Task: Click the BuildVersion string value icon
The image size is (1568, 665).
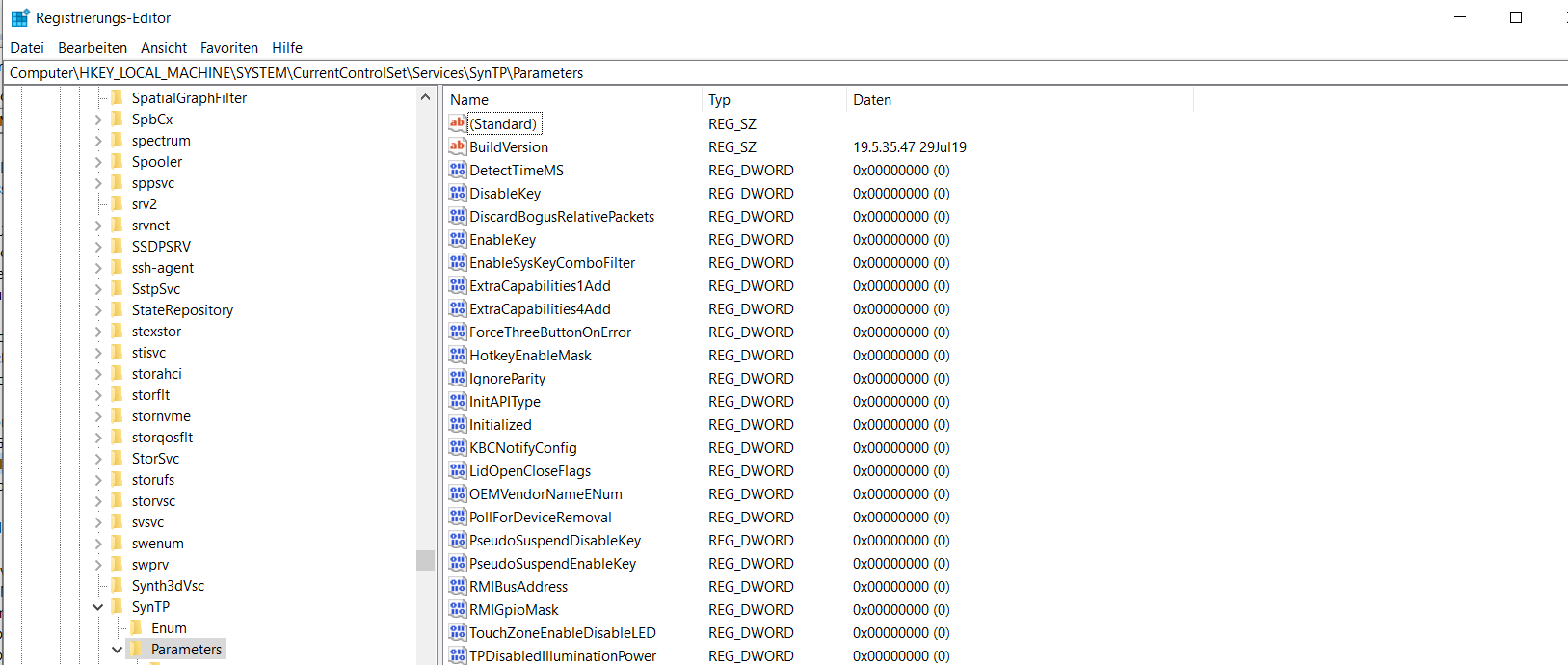Action: 457,146
